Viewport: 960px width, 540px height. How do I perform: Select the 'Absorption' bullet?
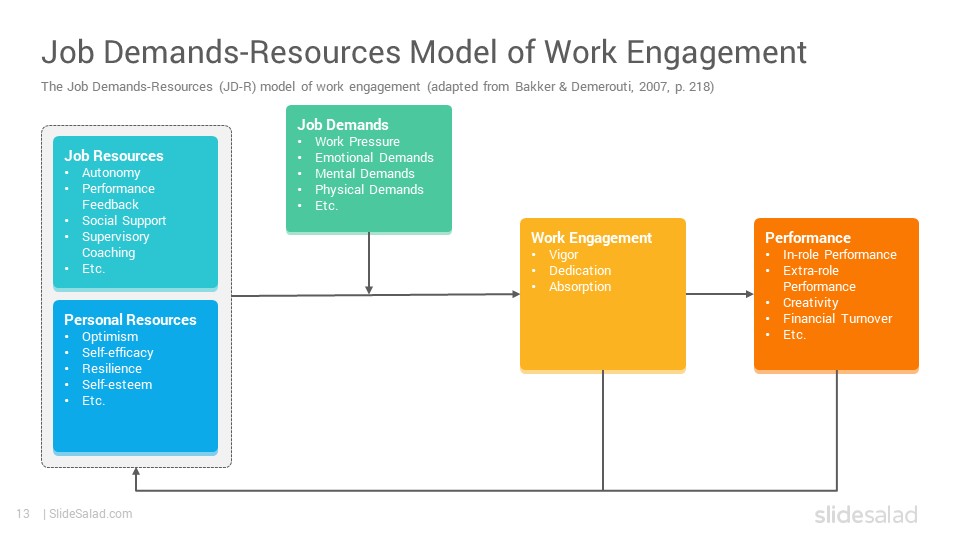[580, 287]
